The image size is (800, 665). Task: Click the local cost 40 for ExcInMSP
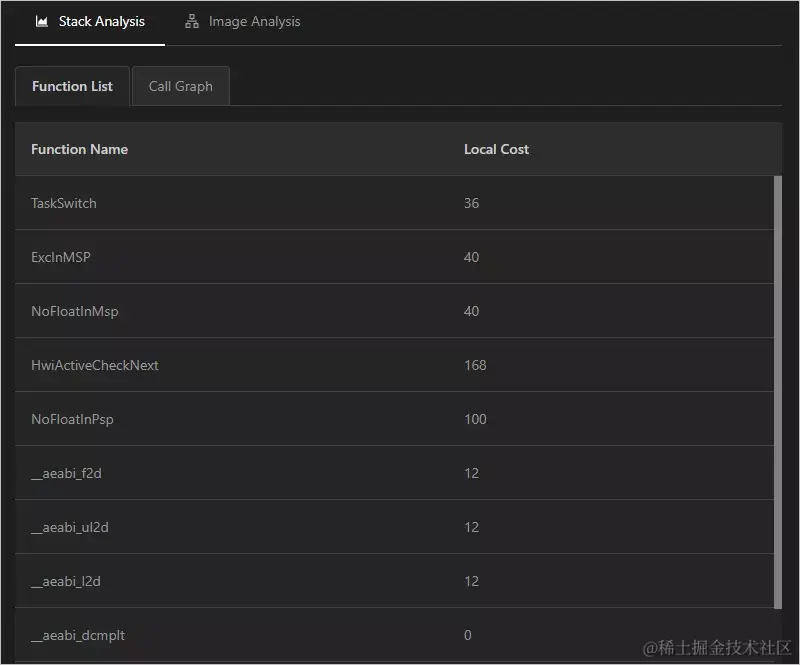[471, 257]
